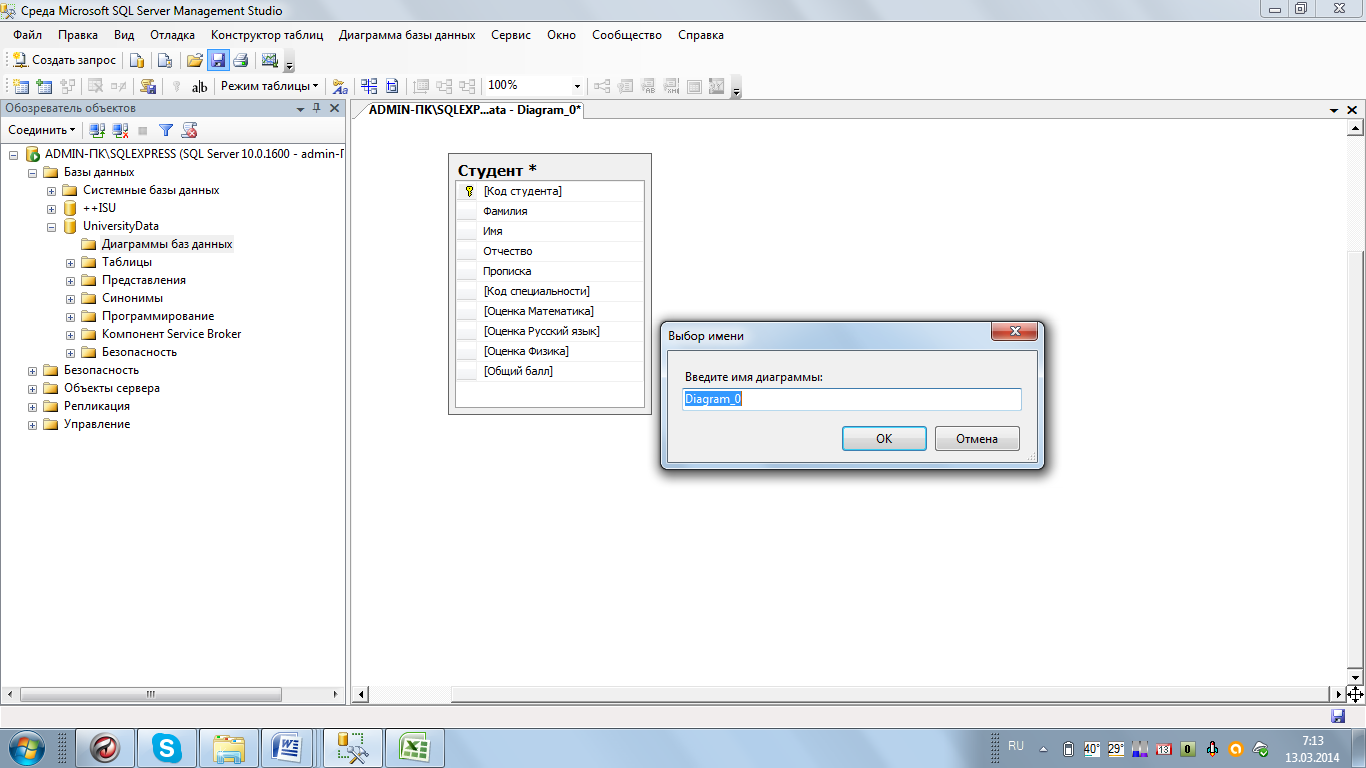Image resolution: width=1366 pixels, height=768 pixels.
Task: Close the Diagram_0 document tab
Action: point(1352,110)
